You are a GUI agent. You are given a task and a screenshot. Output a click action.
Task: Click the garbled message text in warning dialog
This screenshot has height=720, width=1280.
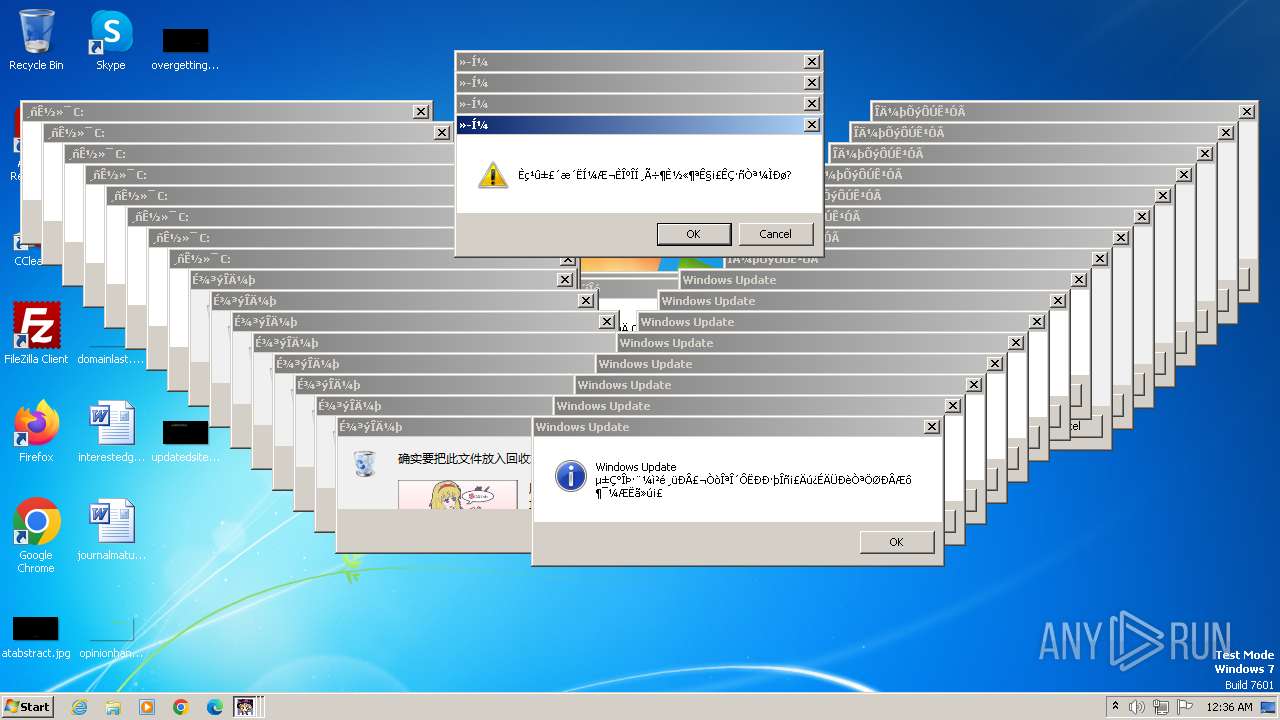(x=654, y=175)
